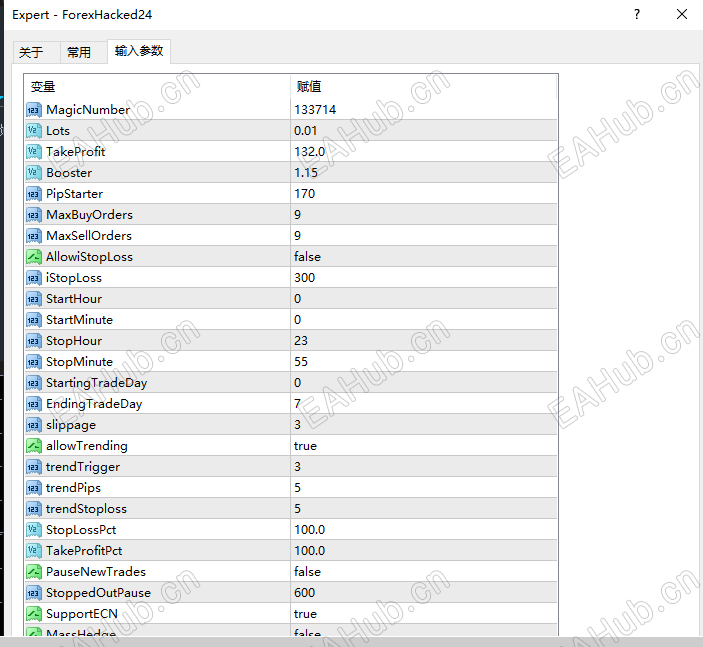Select the AllowiStopLoss value false

[x=307, y=257]
